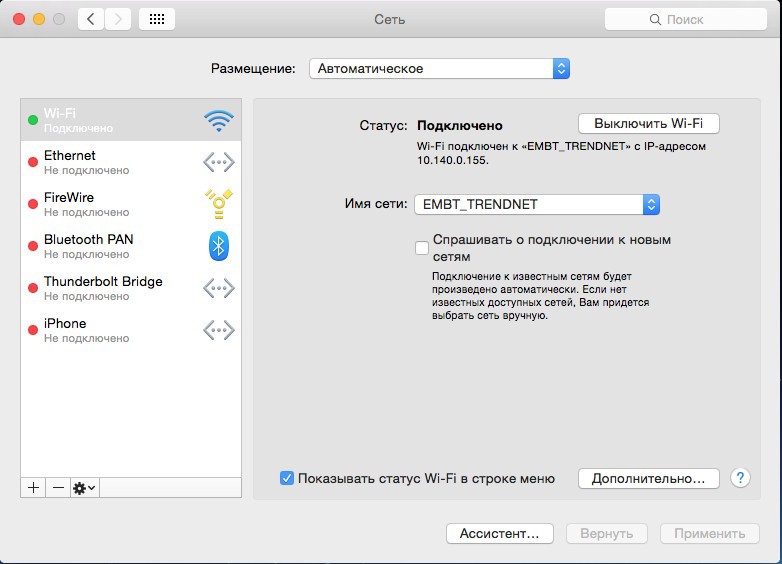The image size is (782, 564).
Task: Add a new network service with plus
Action: pos(33,487)
